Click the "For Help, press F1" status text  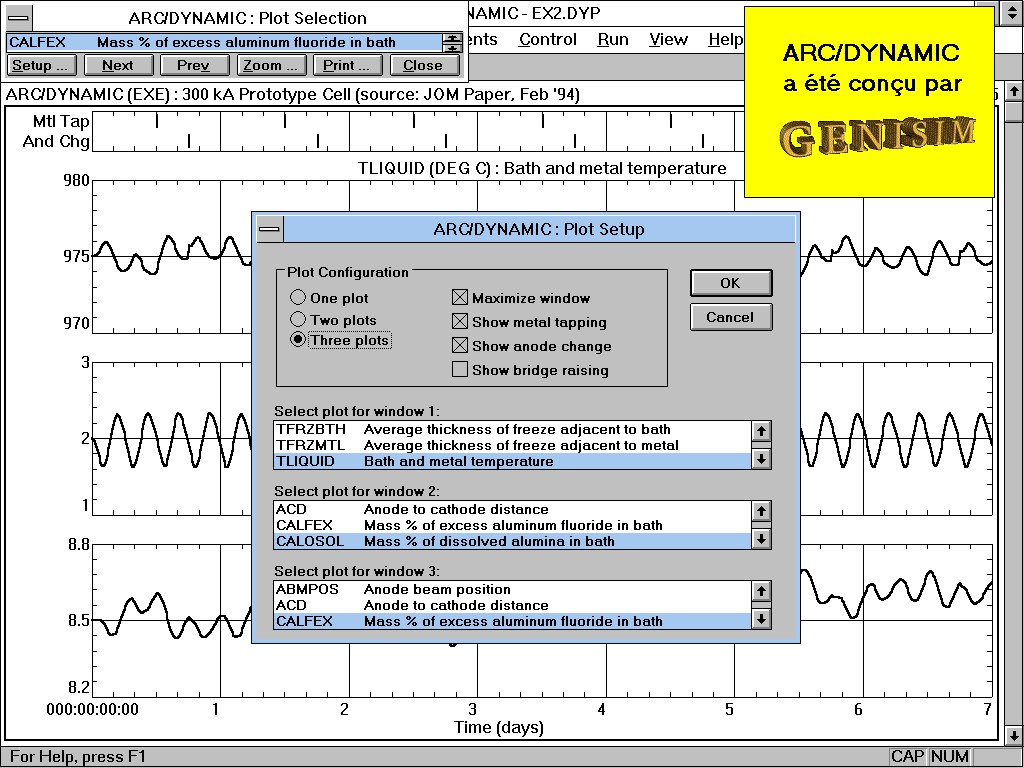click(x=78, y=756)
